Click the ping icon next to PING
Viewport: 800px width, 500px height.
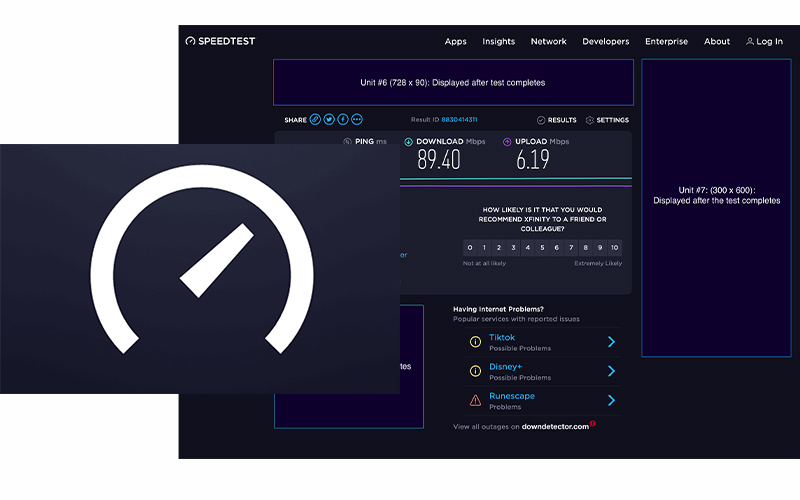click(347, 142)
